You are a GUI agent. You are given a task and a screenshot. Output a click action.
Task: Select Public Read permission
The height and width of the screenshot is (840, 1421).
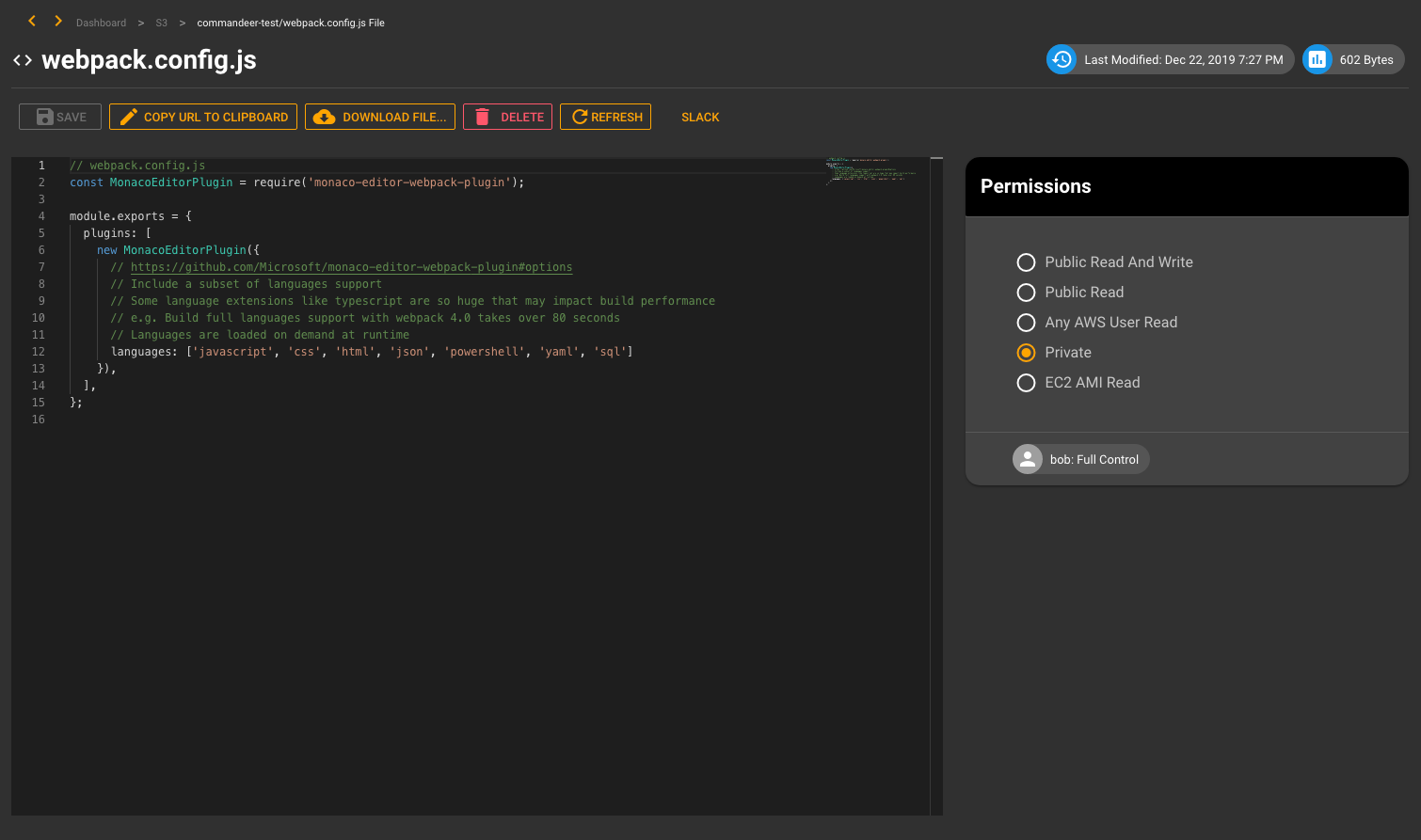[x=1070, y=293]
